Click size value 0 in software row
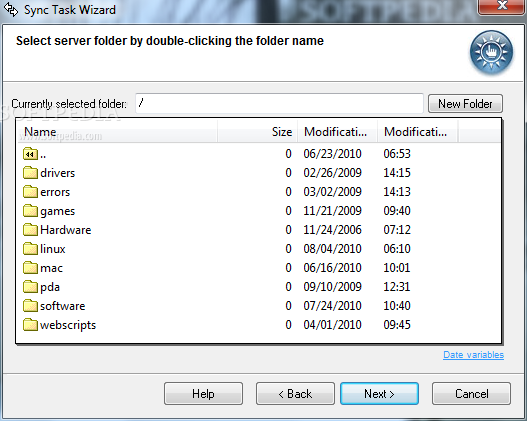This screenshot has height=421, width=527. [x=288, y=306]
